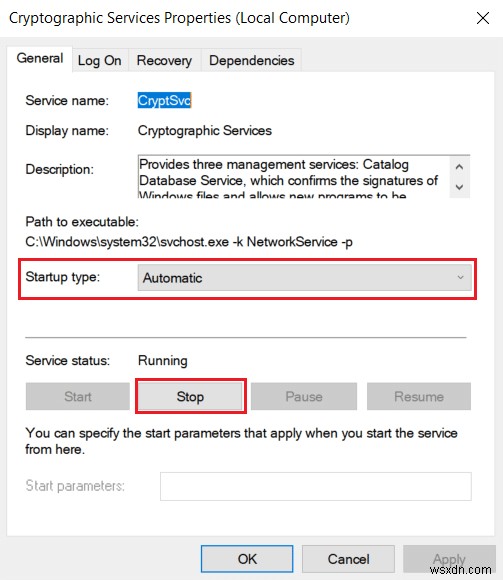This screenshot has height=580, width=503.
Task: Switch to the Recovery tab
Action: pyautogui.click(x=164, y=60)
